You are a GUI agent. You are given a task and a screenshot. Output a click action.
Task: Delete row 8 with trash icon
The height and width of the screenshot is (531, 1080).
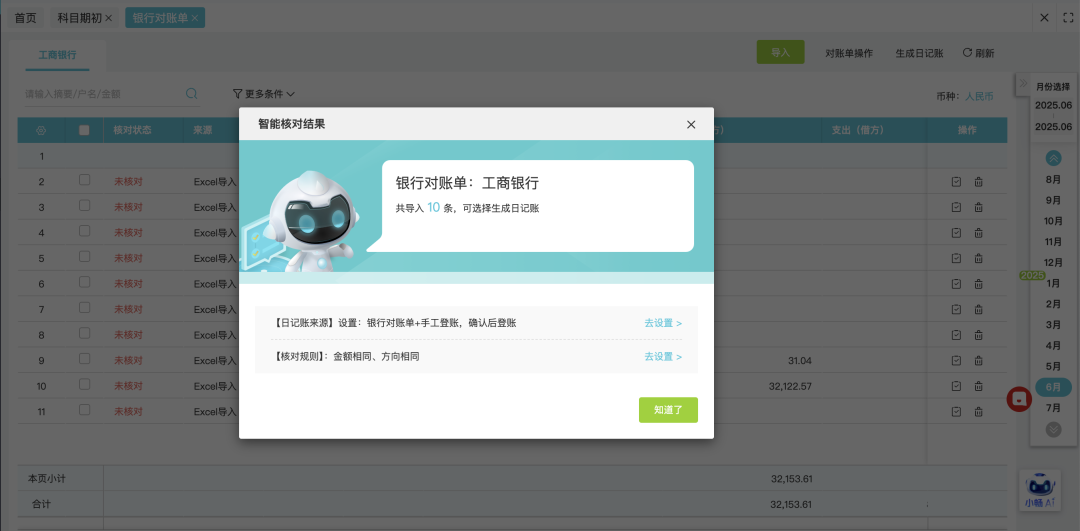click(x=978, y=335)
